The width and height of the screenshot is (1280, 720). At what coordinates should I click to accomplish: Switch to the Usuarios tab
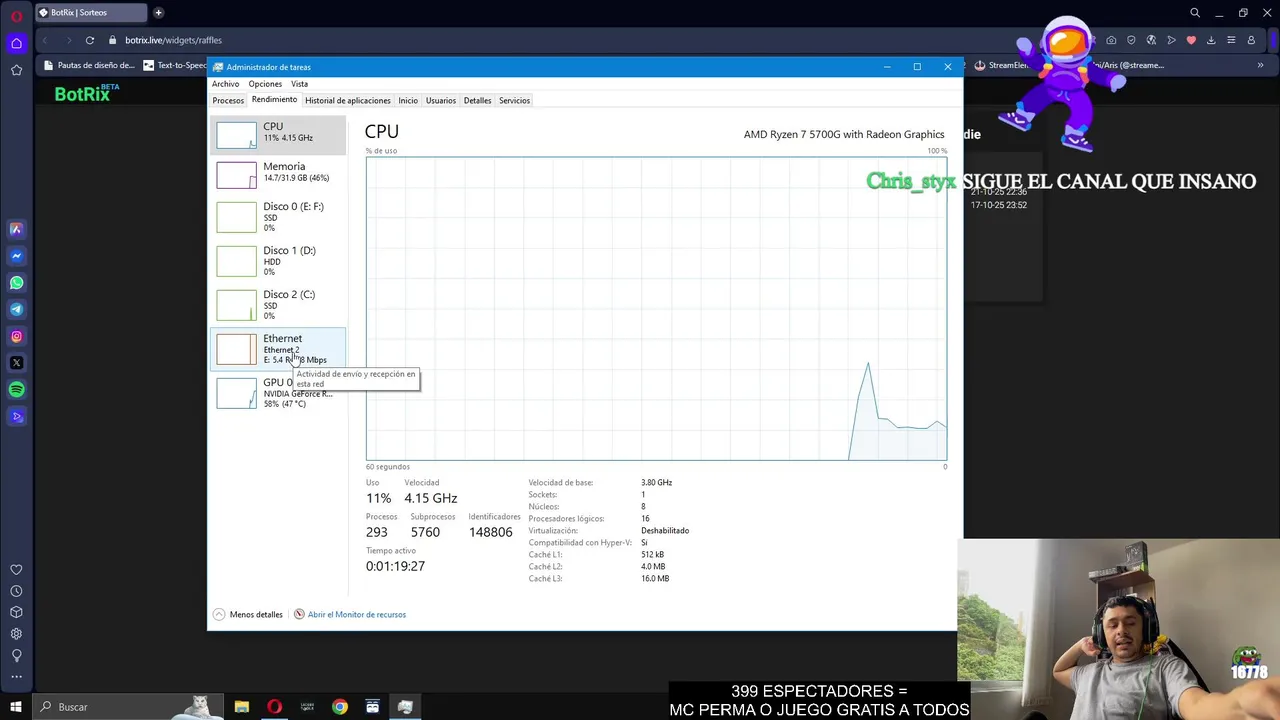[x=441, y=101]
